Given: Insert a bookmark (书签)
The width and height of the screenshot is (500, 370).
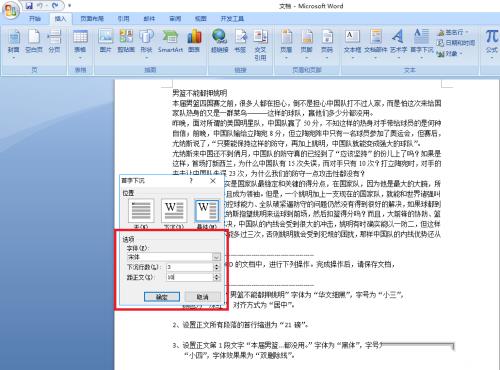Looking at the screenshot, I should tap(240, 42).
